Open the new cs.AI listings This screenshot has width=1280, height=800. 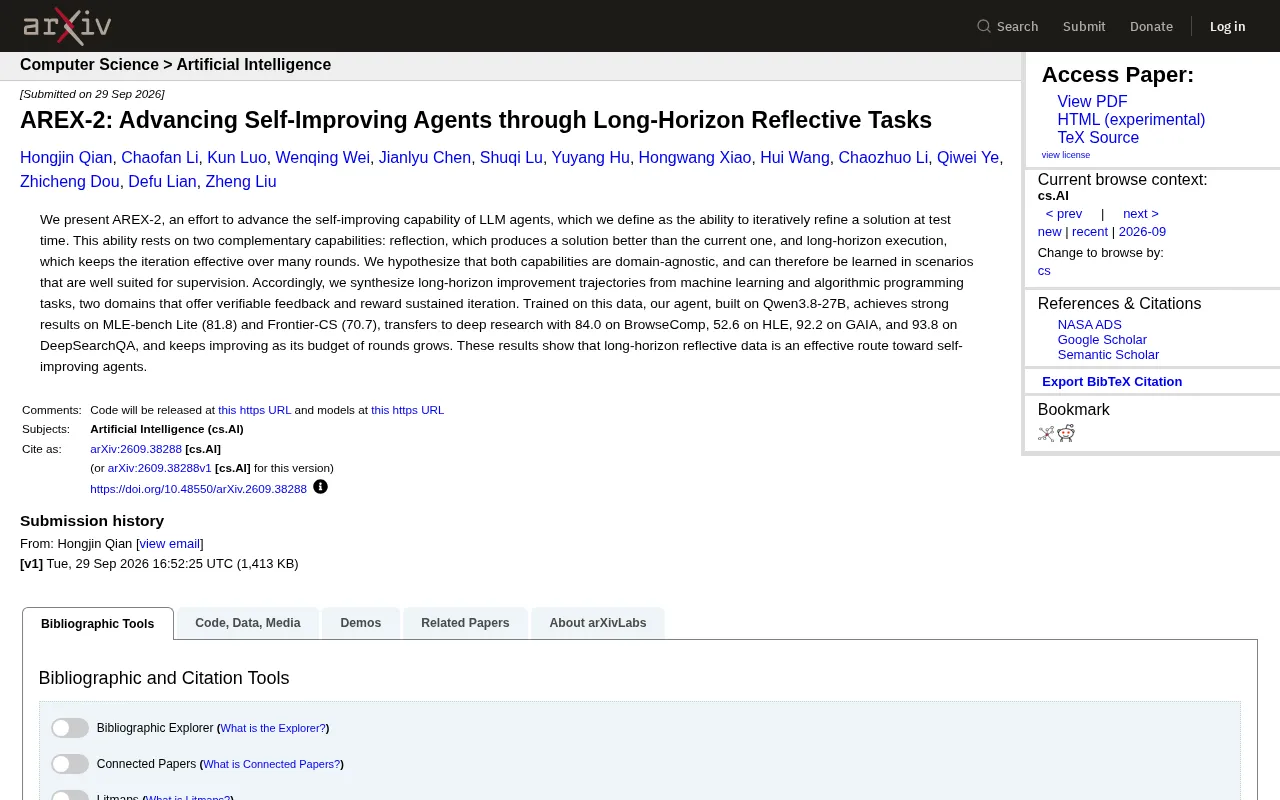click(1050, 232)
